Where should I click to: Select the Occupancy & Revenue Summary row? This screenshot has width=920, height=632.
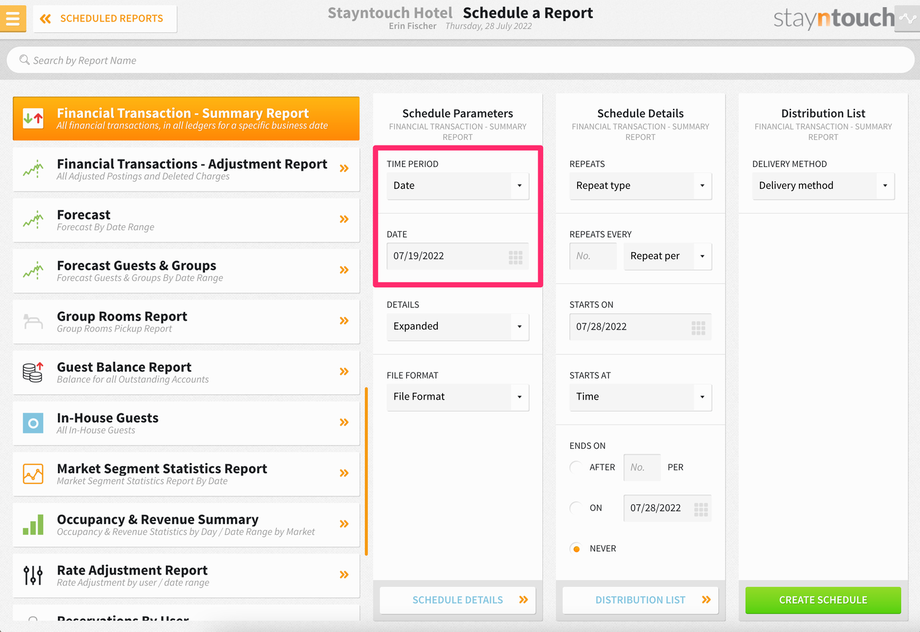(186, 524)
